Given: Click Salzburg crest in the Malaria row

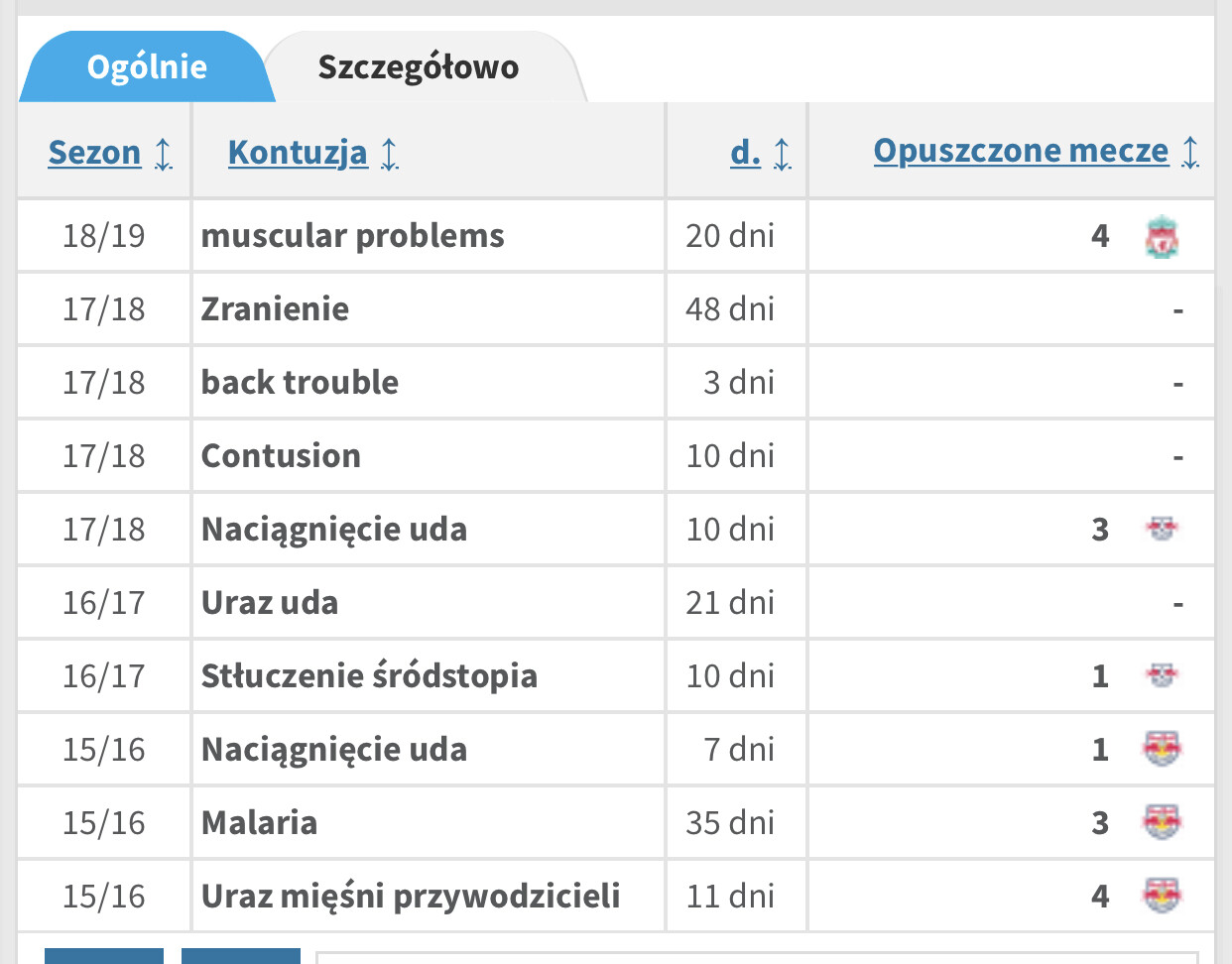Looking at the screenshot, I should coord(1162,822).
